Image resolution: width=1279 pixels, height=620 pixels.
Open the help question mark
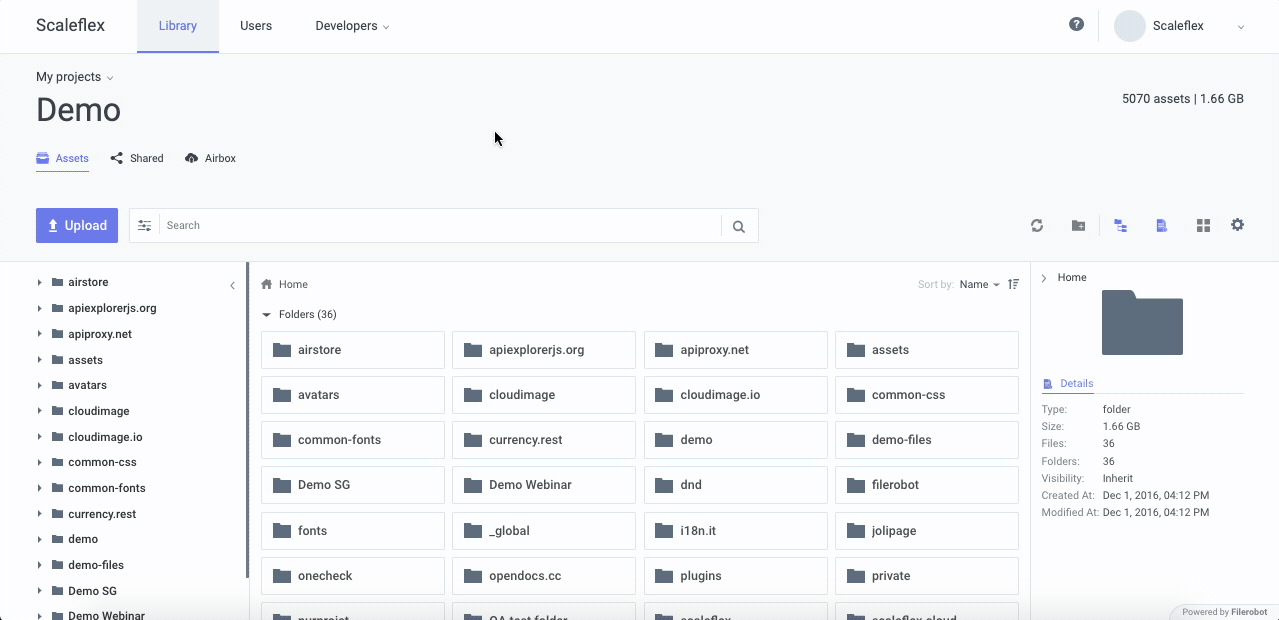tap(1076, 24)
